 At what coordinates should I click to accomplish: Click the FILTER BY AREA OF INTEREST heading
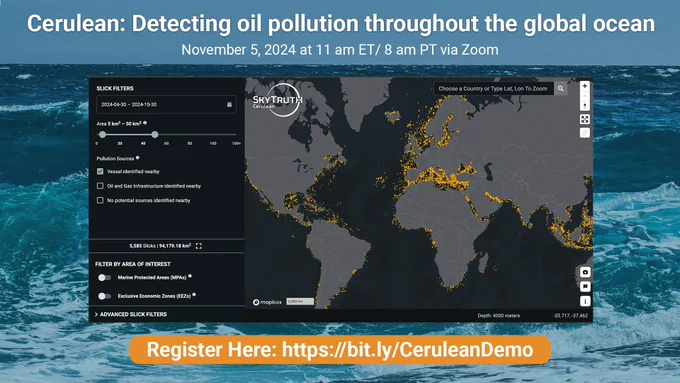tap(133, 264)
